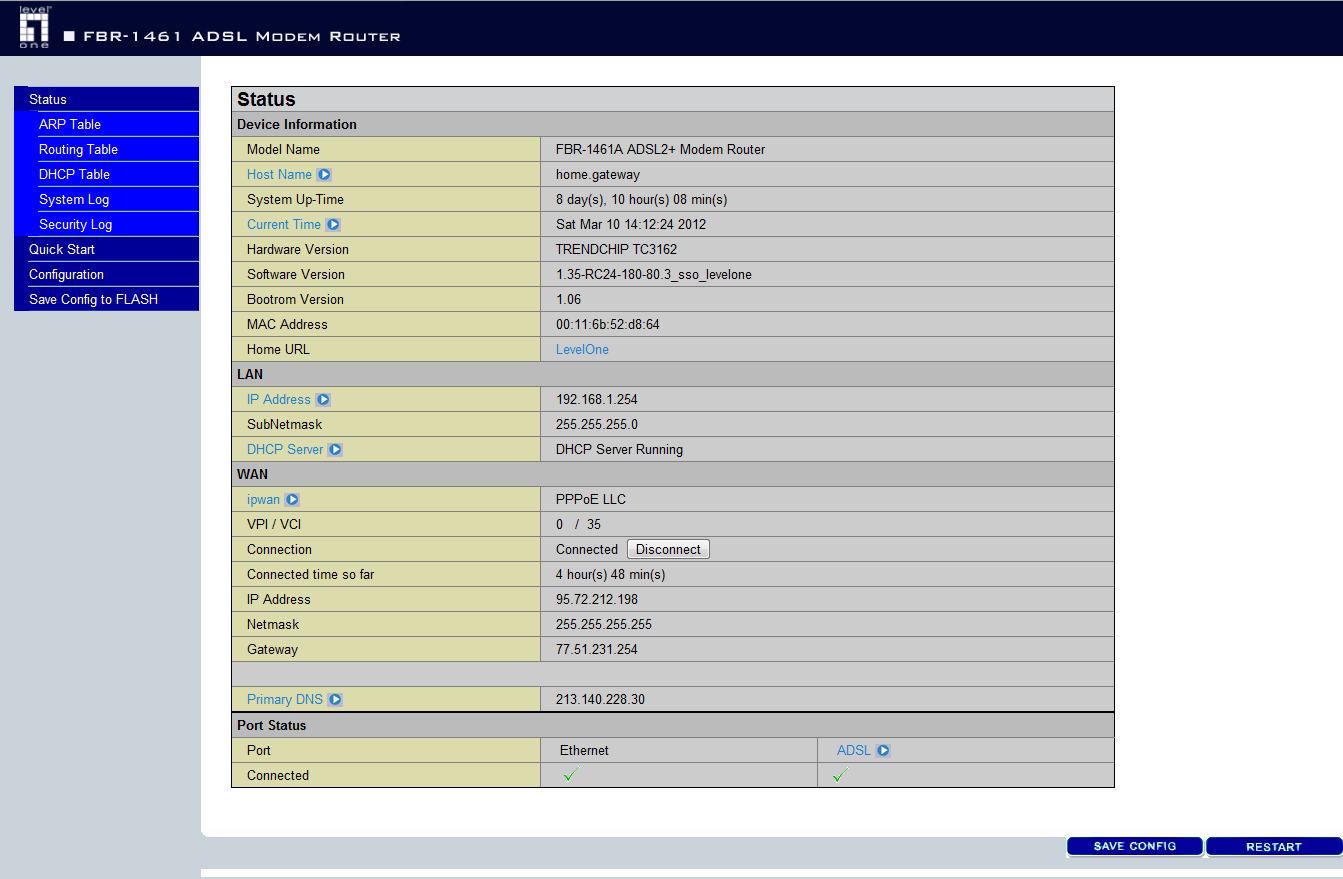Image resolution: width=1343 pixels, height=879 pixels.
Task: Click the time Sat Mar 10 14:12:24 2012
Action: [631, 225]
